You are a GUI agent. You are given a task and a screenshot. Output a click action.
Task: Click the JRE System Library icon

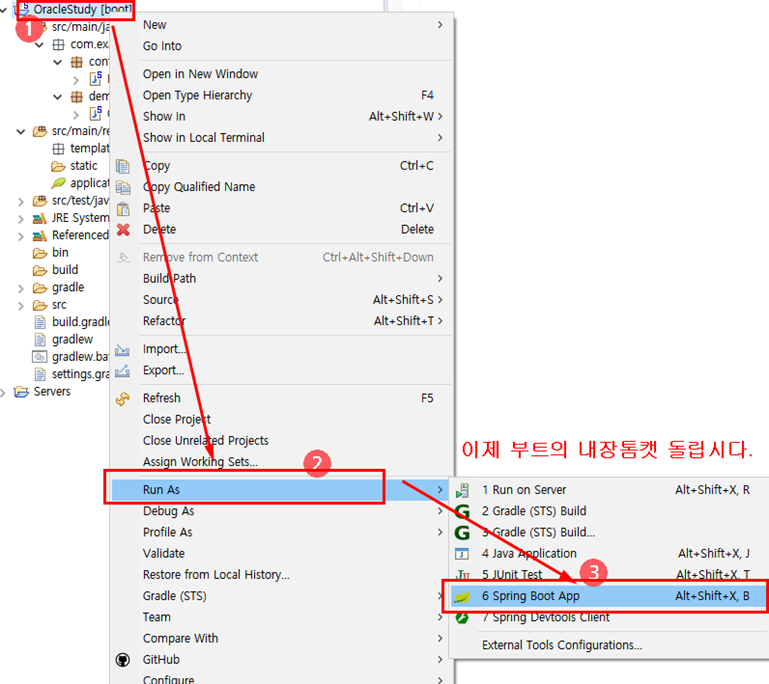tap(40, 218)
